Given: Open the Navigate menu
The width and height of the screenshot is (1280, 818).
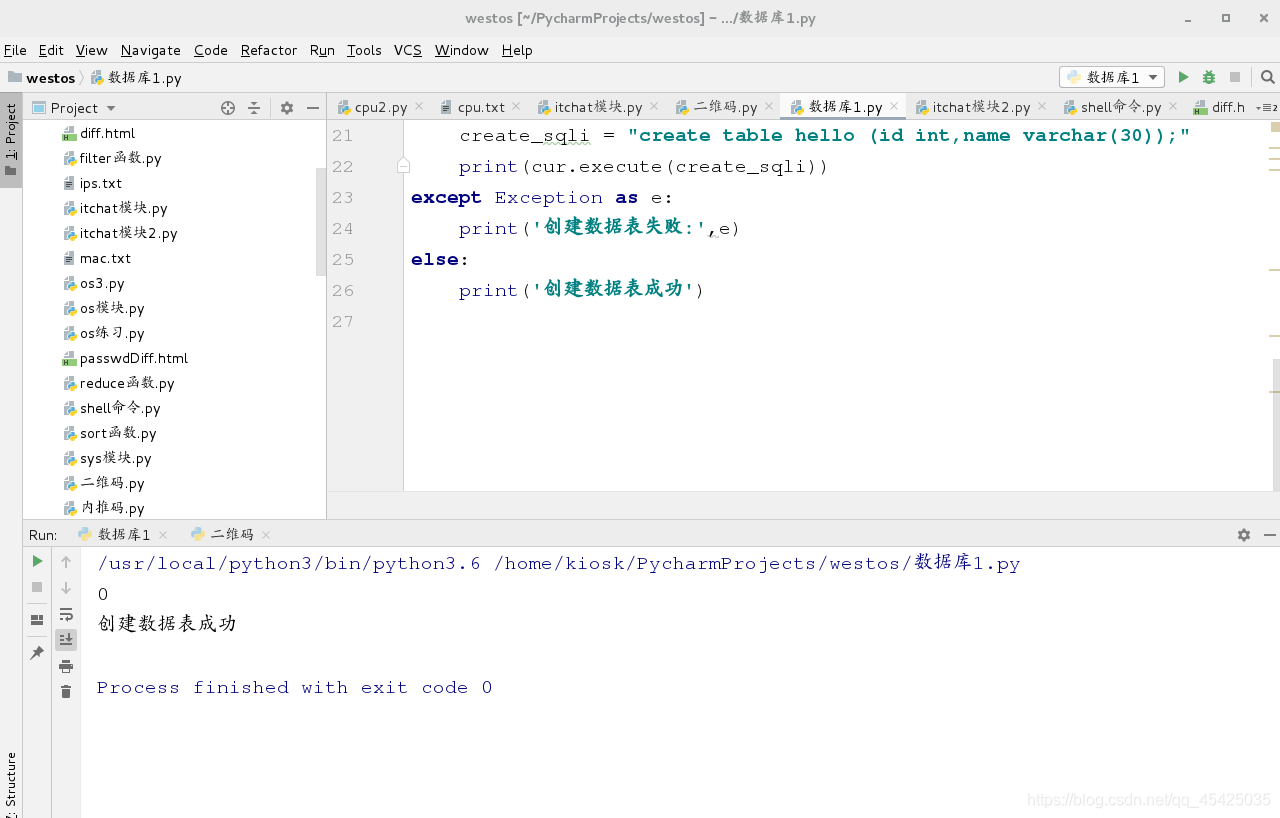Looking at the screenshot, I should click(151, 50).
